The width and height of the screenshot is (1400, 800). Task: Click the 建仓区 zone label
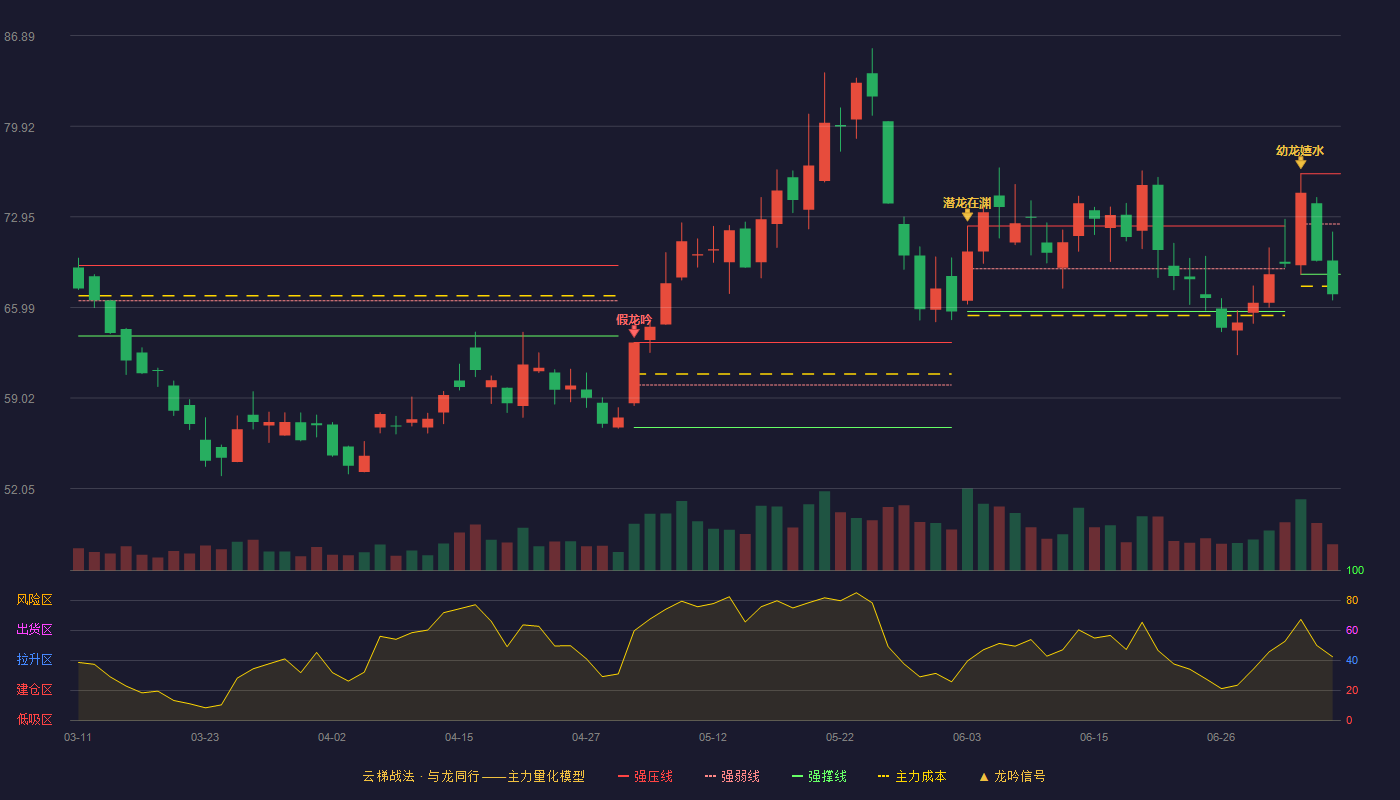34,690
